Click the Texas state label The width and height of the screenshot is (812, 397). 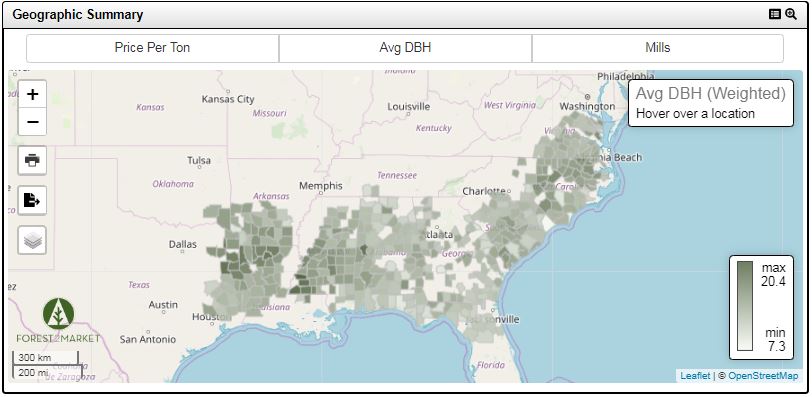139,285
